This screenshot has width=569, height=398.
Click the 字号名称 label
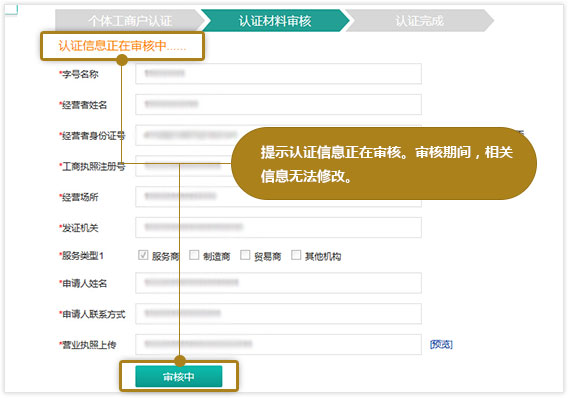(79, 74)
